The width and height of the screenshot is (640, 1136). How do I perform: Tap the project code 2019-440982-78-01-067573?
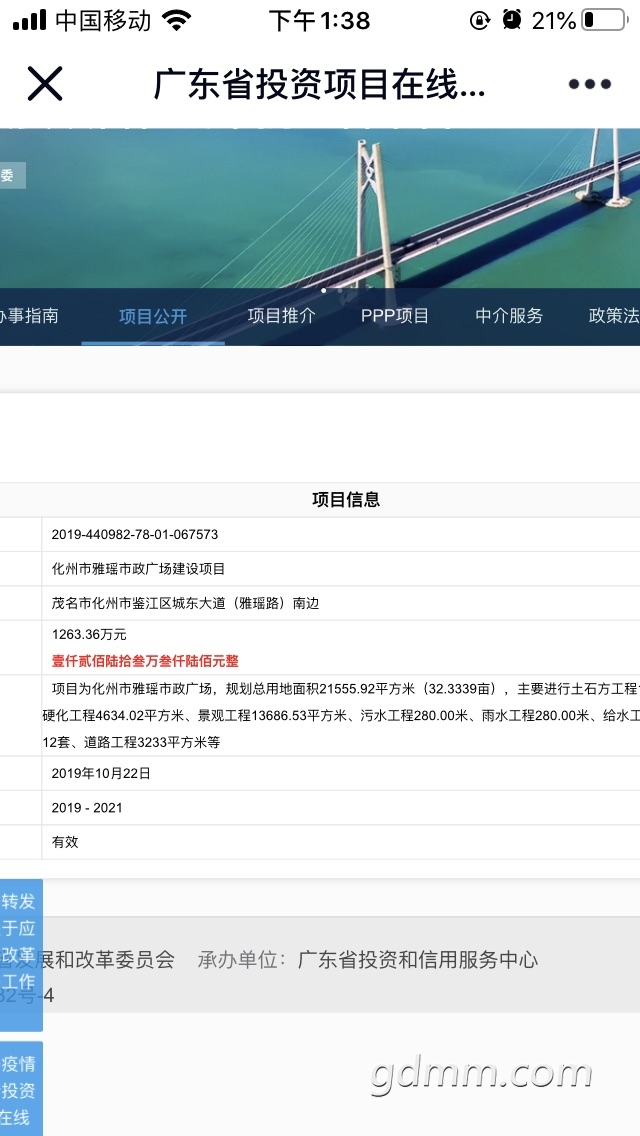pyautogui.click(x=135, y=535)
